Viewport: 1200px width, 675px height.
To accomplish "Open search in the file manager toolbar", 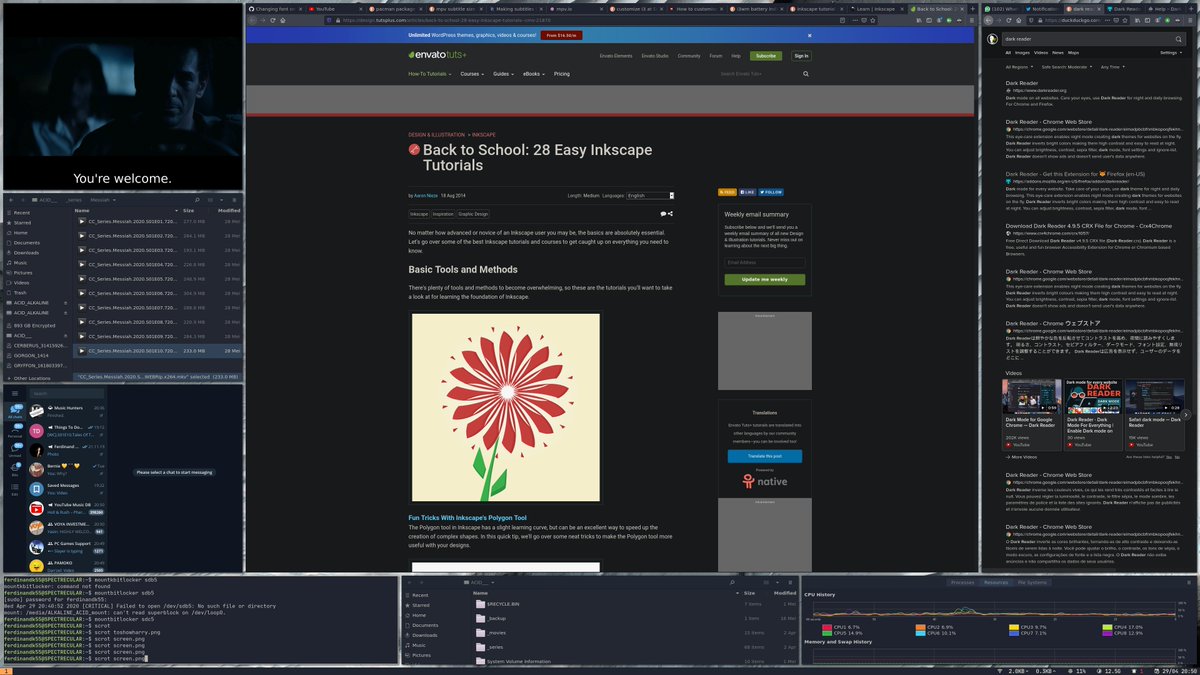I will click(x=198, y=200).
